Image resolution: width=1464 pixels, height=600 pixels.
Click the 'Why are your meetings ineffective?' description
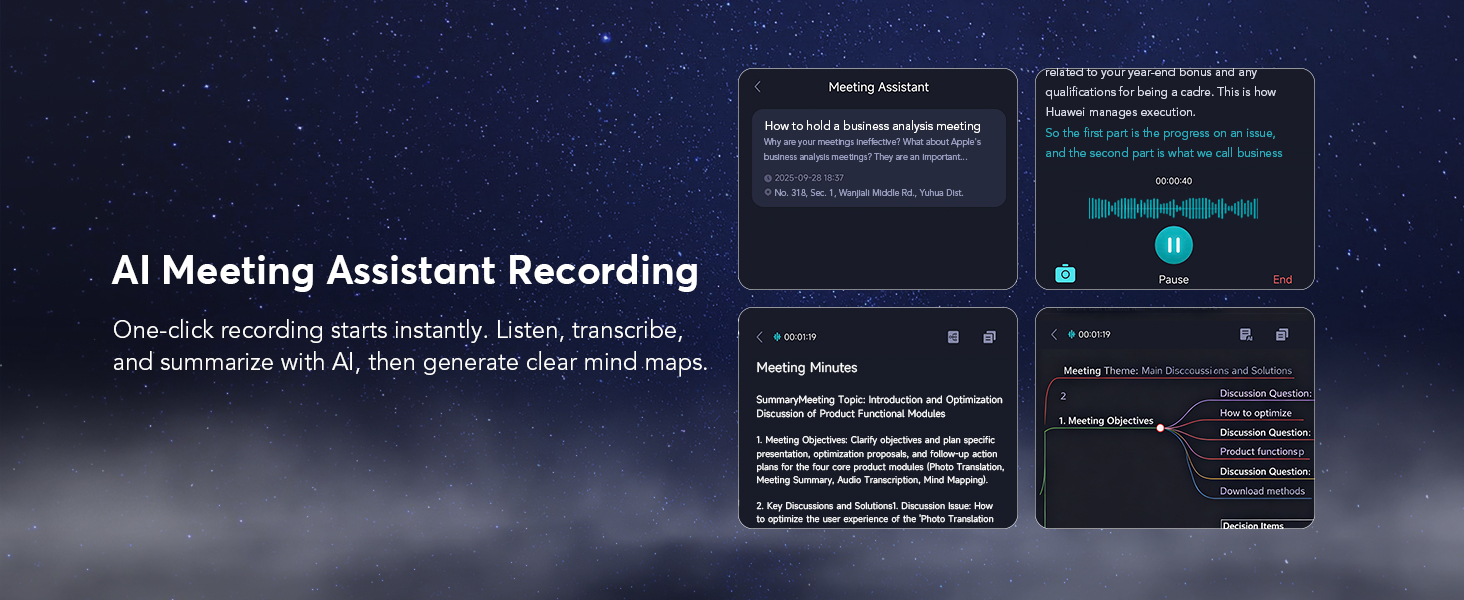coord(873,149)
